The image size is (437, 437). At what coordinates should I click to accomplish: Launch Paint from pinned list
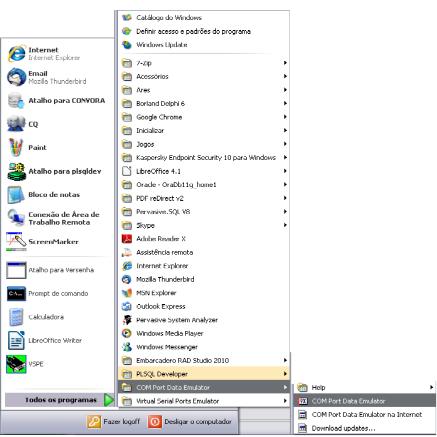(x=16, y=147)
